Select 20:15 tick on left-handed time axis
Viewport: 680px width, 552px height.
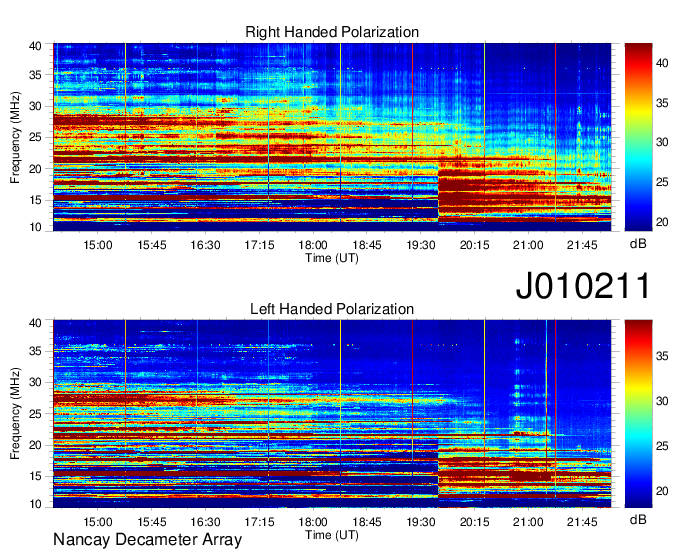pos(474,522)
